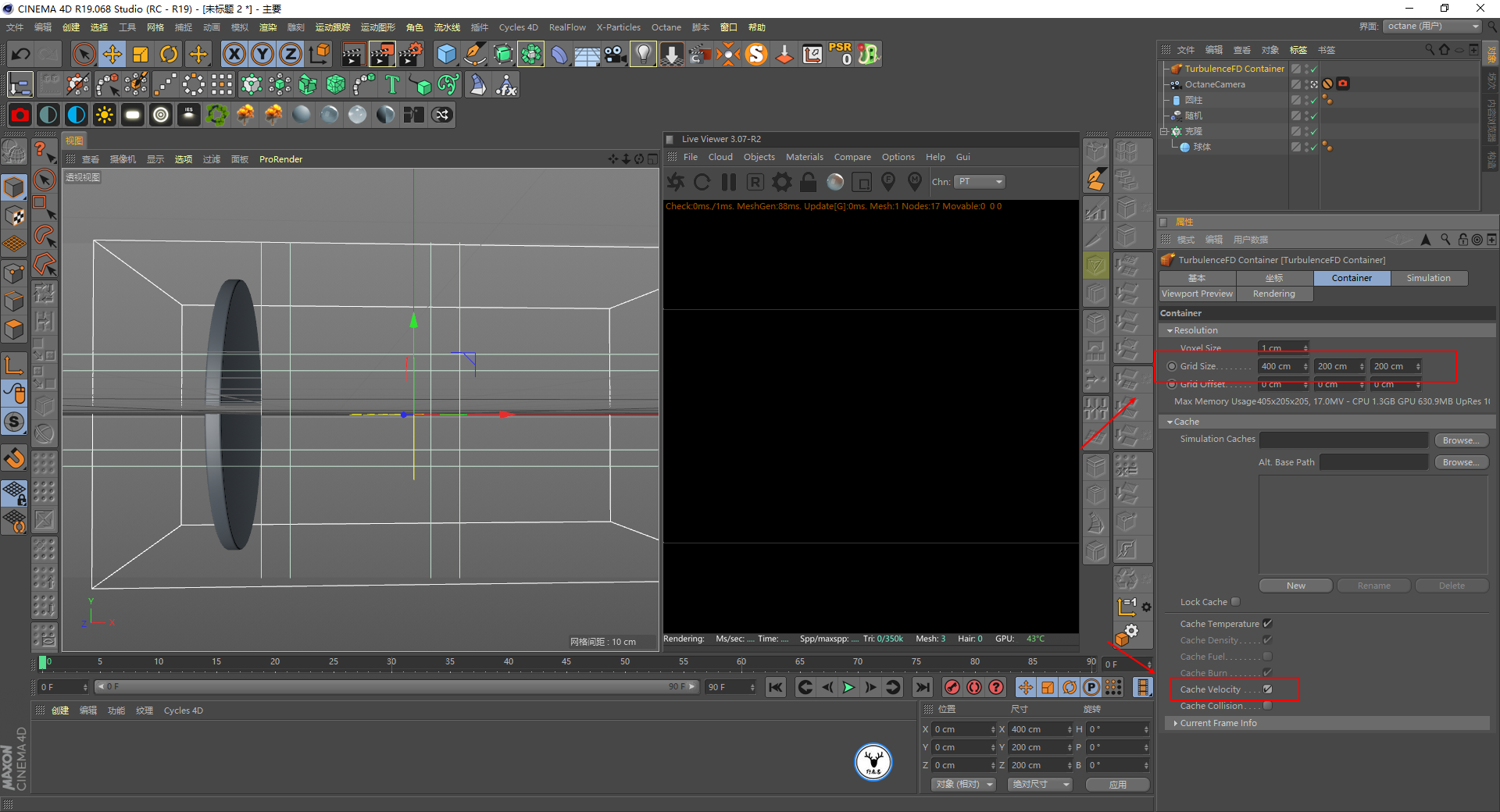Switch to the Simulation tab
The height and width of the screenshot is (812, 1500).
point(1428,278)
